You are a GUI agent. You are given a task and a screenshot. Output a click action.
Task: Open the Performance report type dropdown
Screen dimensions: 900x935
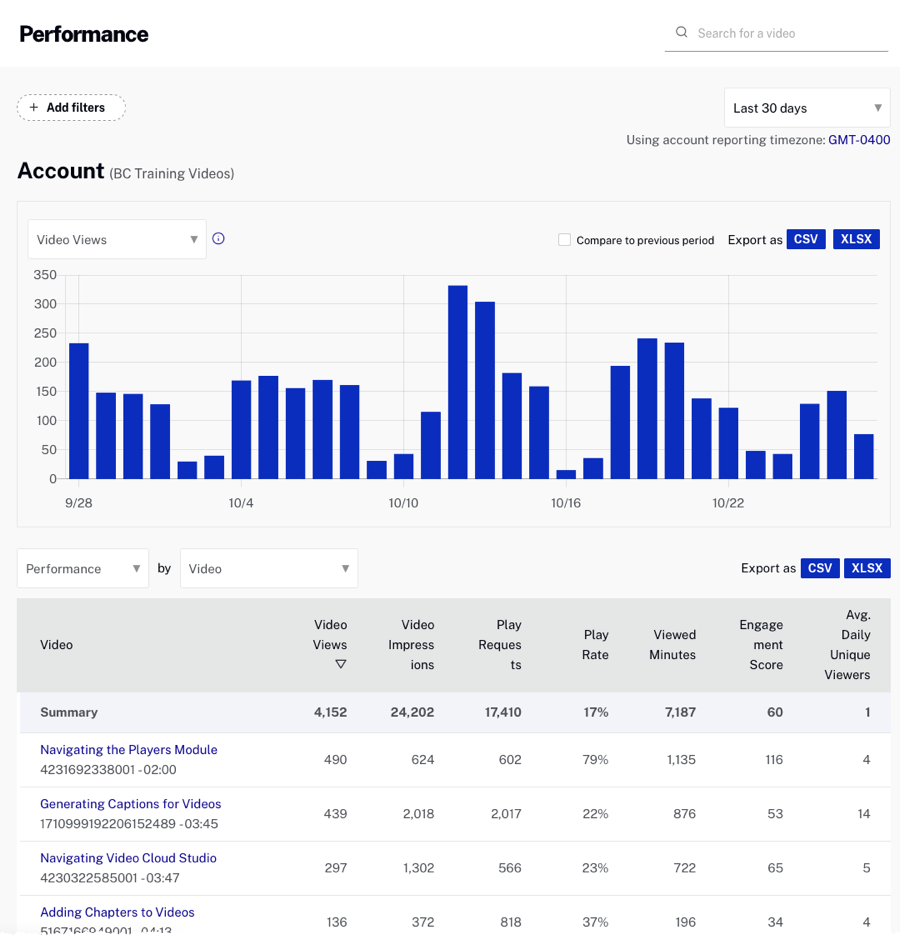[x=82, y=568]
